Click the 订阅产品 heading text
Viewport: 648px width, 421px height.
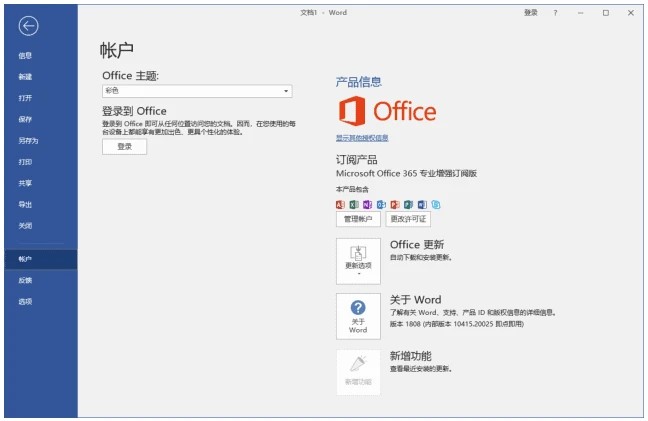click(356, 160)
